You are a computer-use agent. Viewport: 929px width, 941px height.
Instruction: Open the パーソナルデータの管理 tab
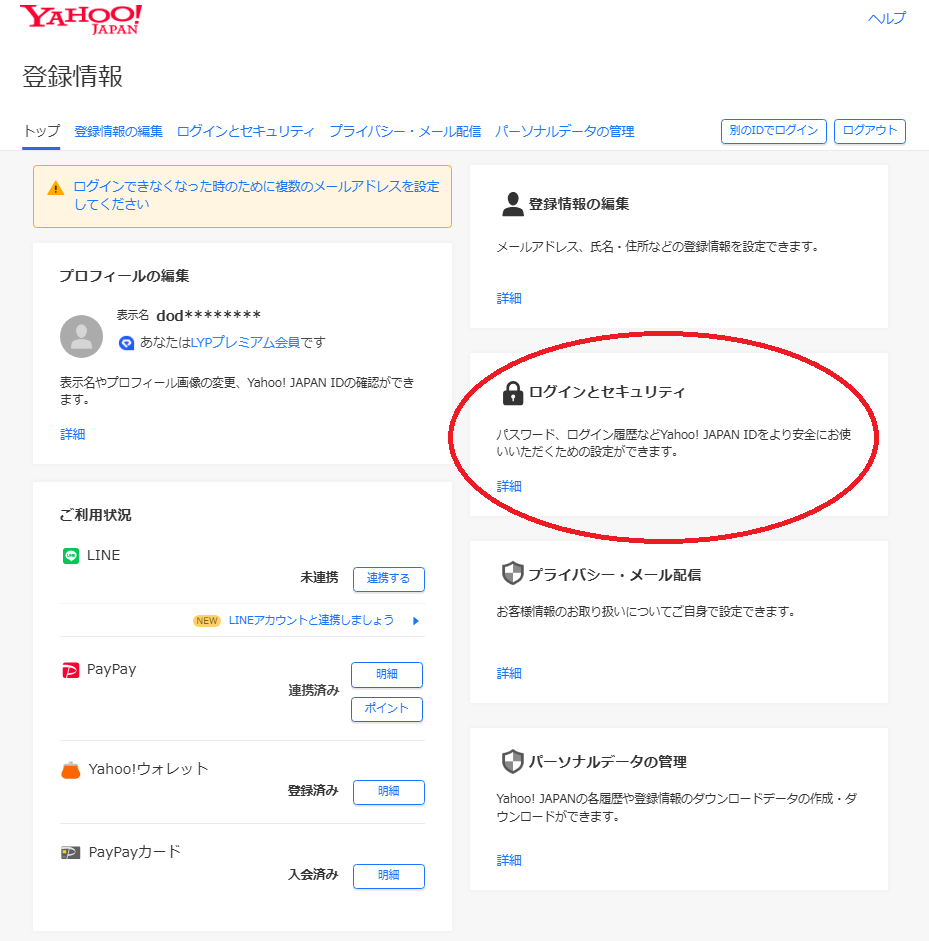click(564, 131)
